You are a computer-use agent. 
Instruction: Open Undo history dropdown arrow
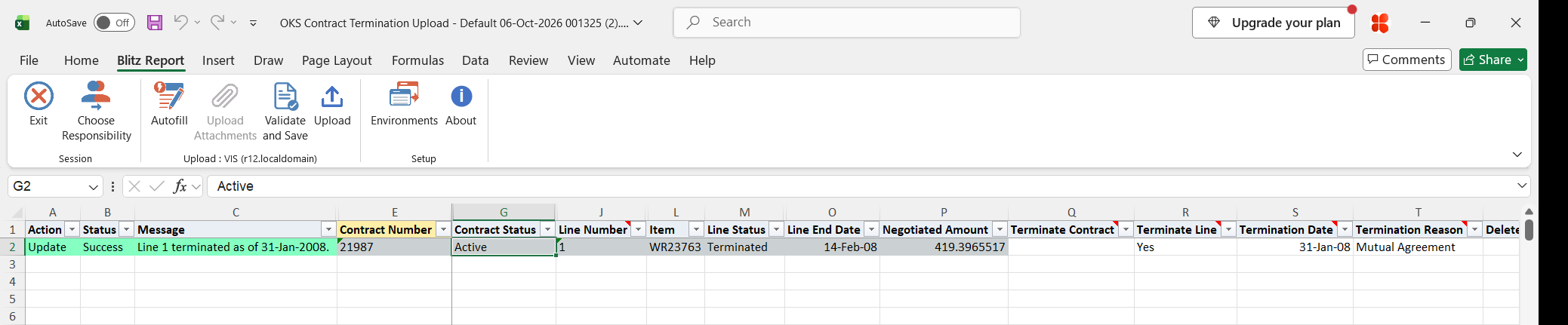coord(197,23)
